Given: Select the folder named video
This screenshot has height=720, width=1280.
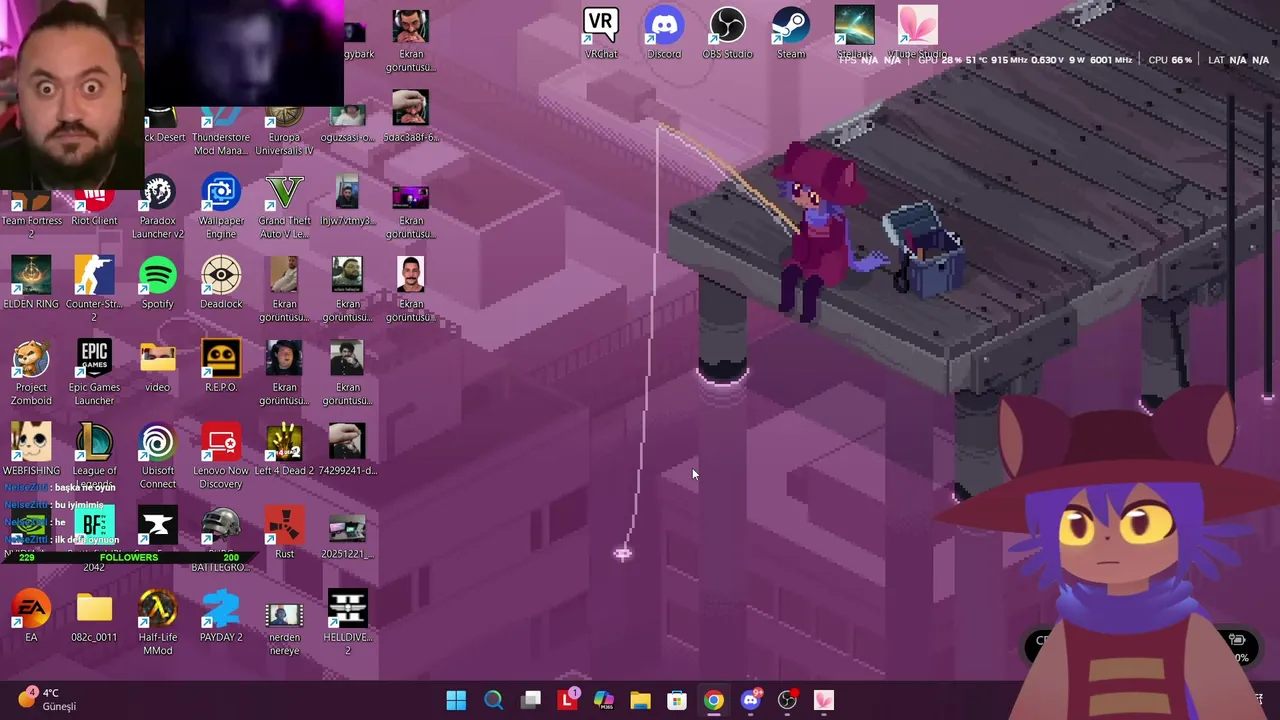Looking at the screenshot, I should click(158, 367).
